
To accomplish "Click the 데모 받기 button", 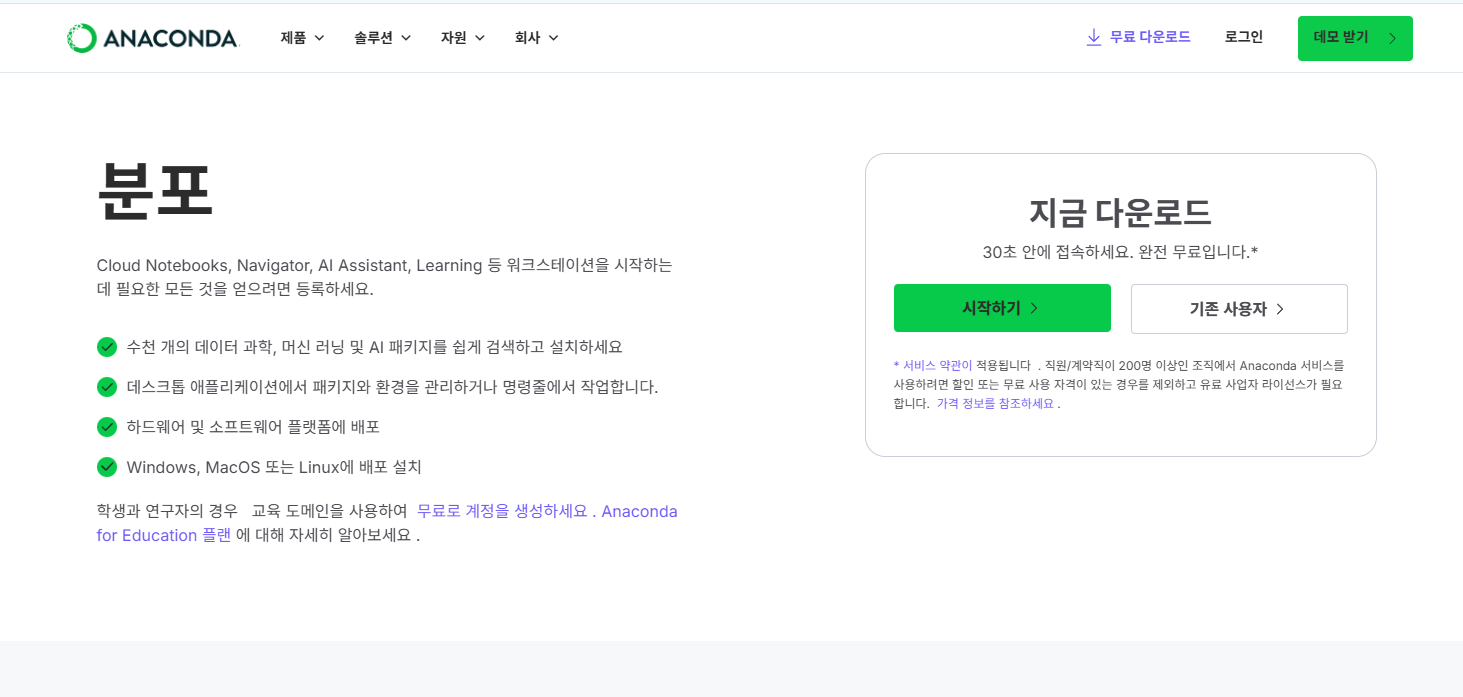I will tap(1354, 38).
